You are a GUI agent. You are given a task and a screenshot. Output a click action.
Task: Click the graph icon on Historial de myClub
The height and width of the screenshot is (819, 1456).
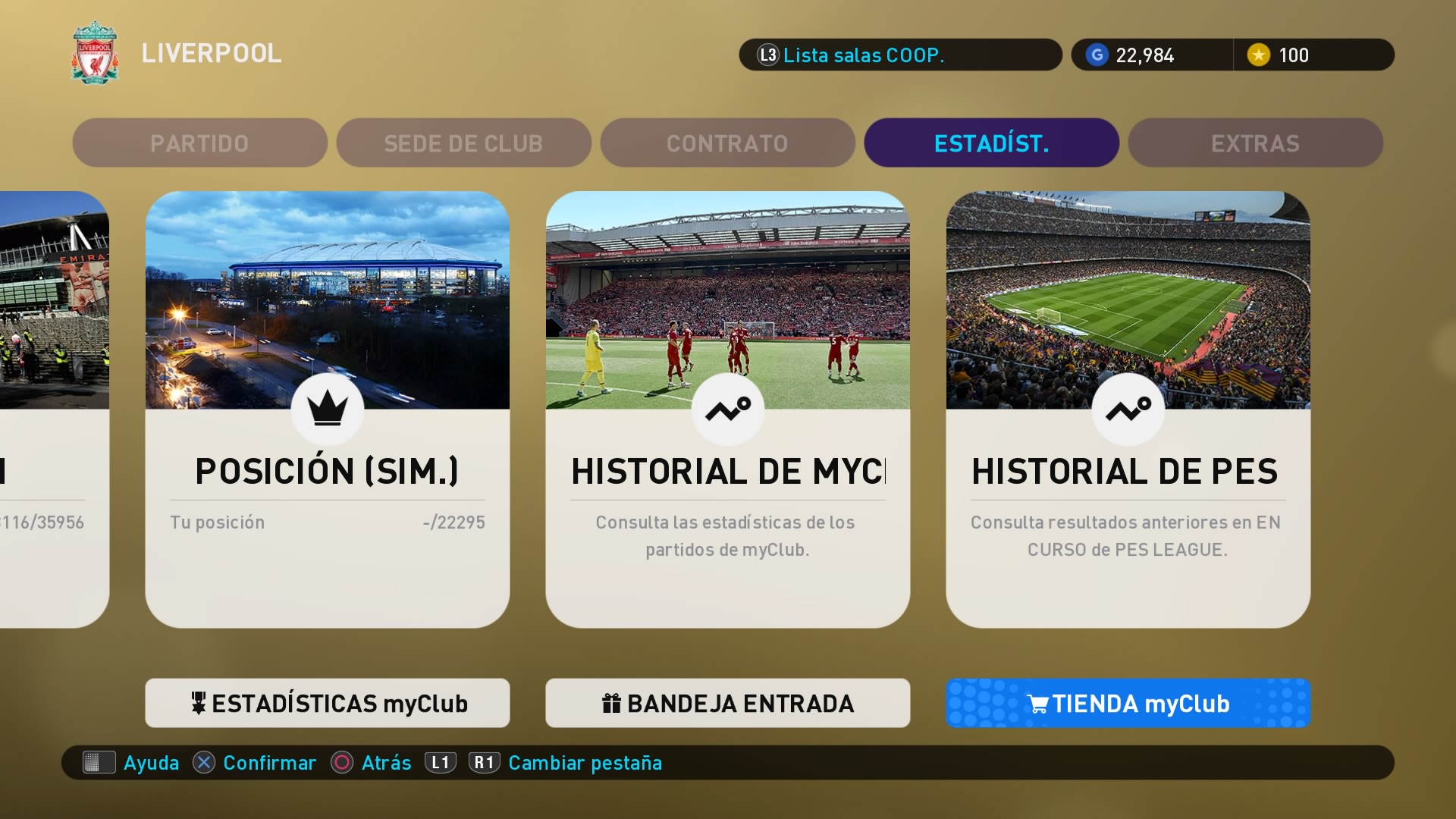click(x=728, y=409)
